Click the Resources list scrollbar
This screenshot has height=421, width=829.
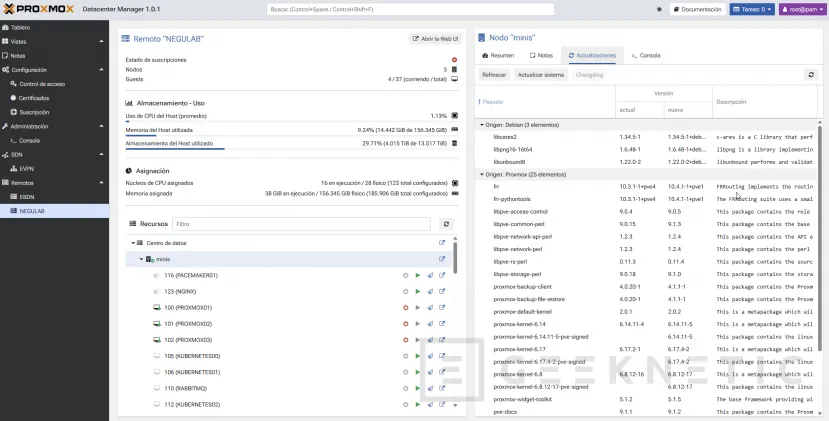455,258
